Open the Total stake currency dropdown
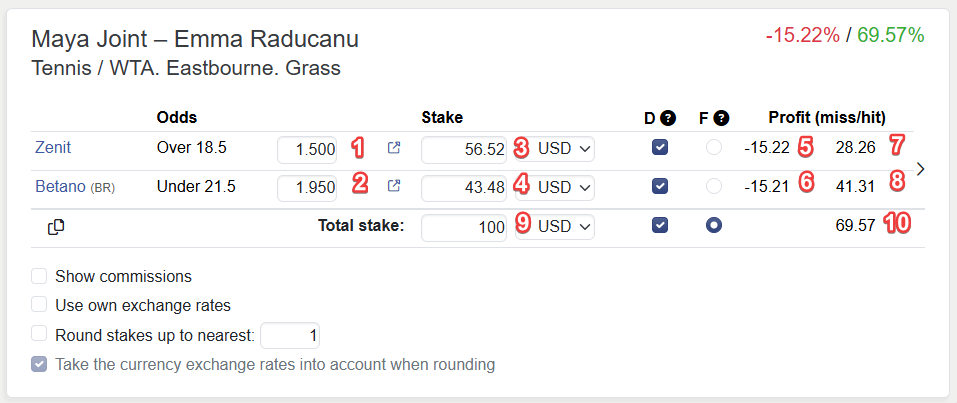 point(565,227)
